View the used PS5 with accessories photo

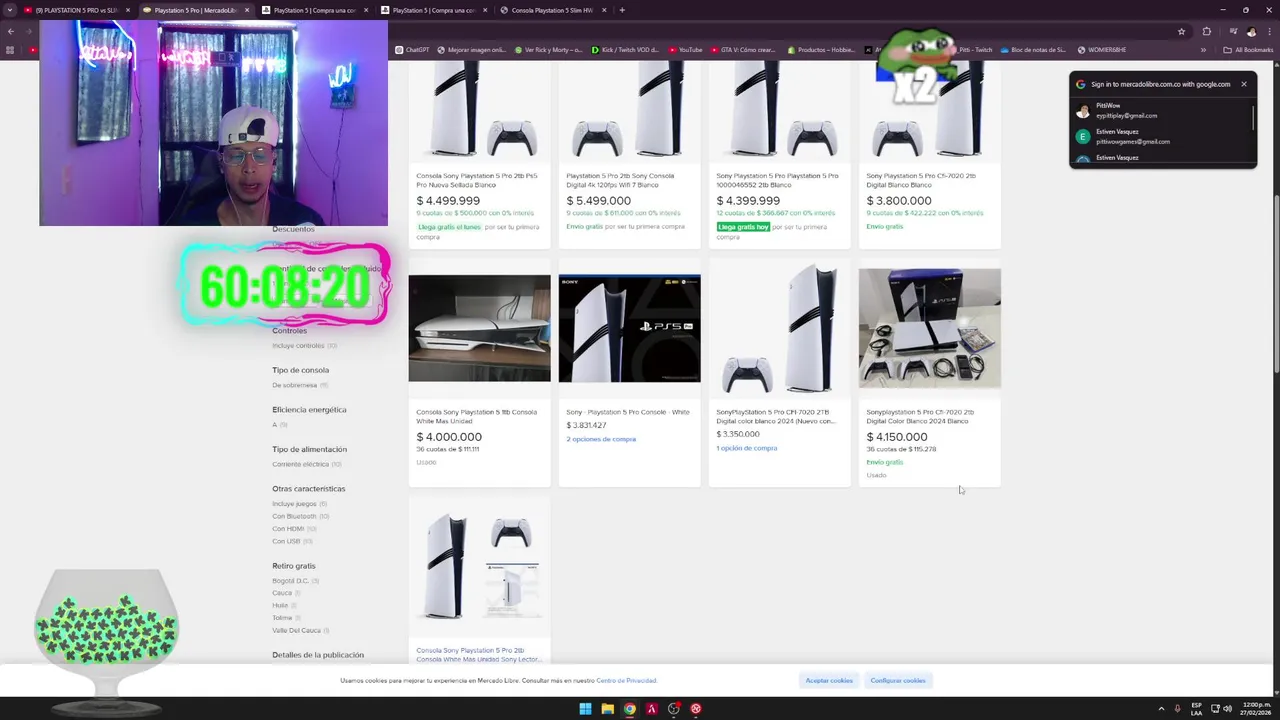tap(929, 328)
